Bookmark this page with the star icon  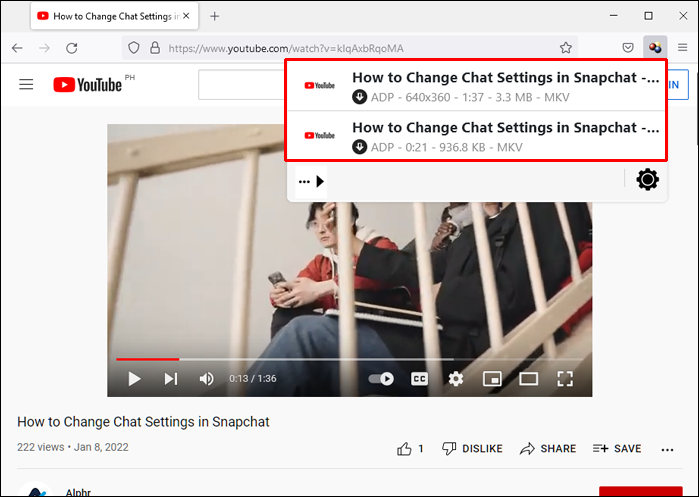(566, 48)
